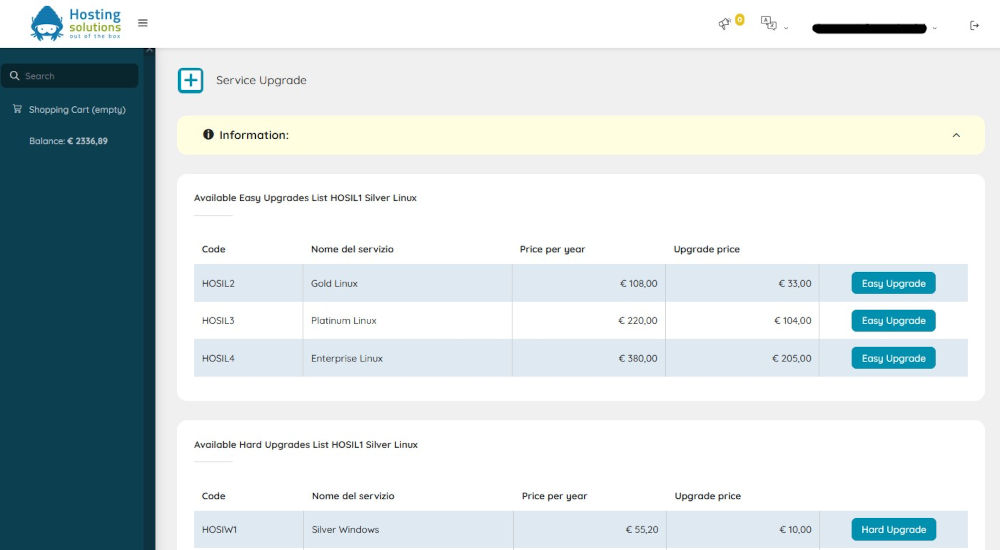Click the yellow notification count badge
This screenshot has height=550, width=1000.
tap(740, 20)
